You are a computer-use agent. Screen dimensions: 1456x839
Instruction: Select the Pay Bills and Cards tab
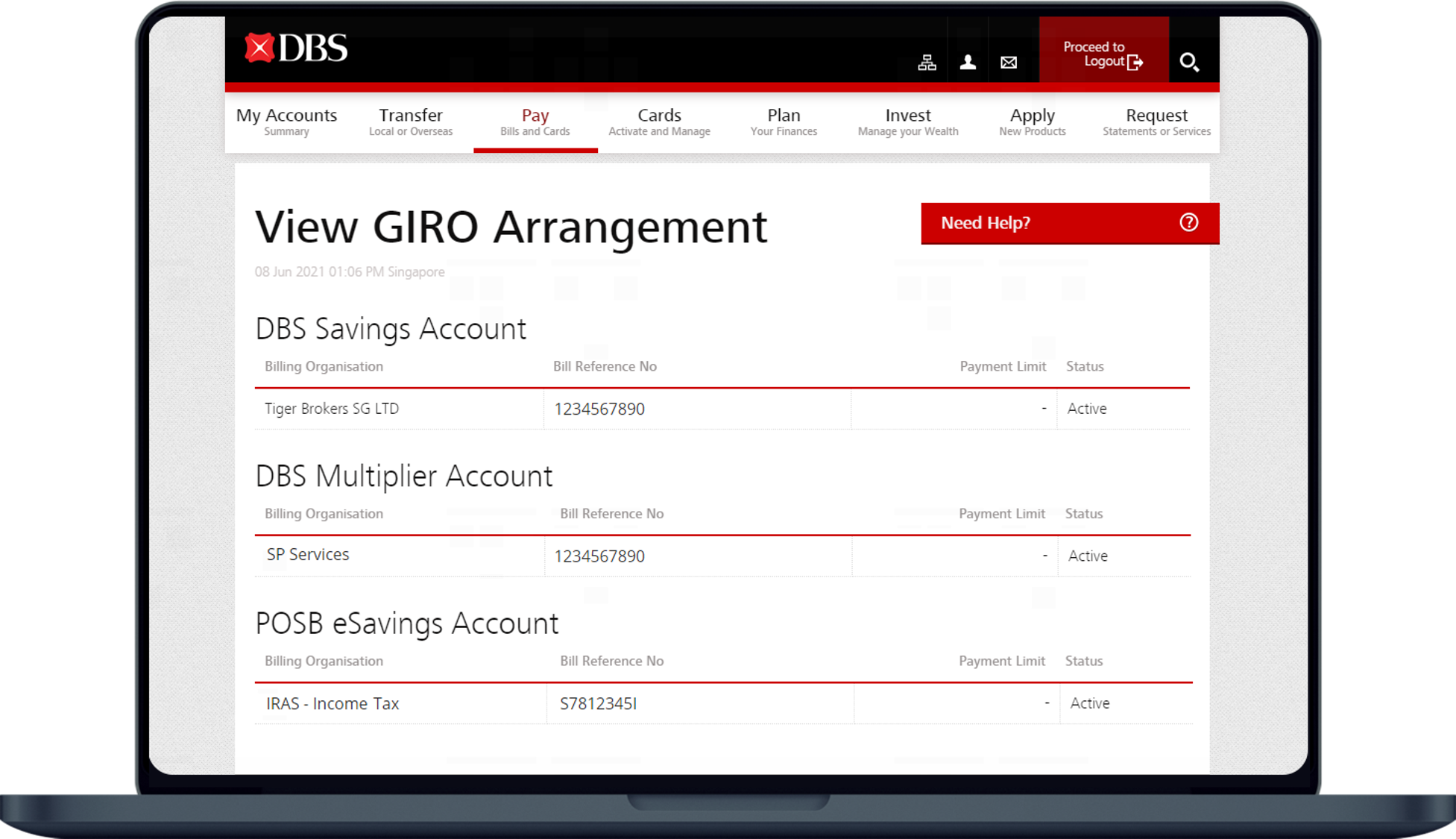pyautogui.click(x=535, y=122)
